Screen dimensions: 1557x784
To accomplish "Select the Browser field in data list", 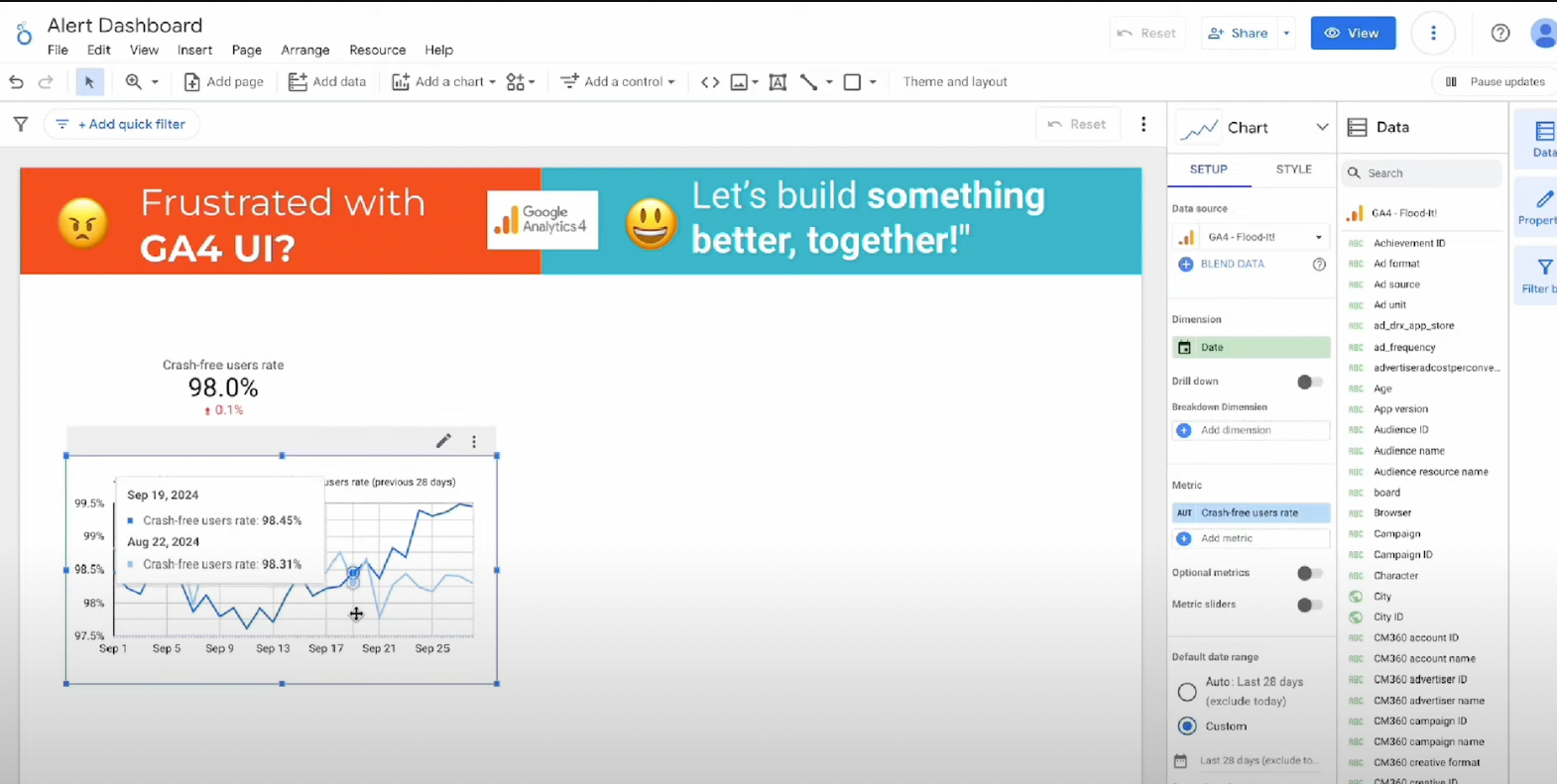I will click(x=1392, y=513).
